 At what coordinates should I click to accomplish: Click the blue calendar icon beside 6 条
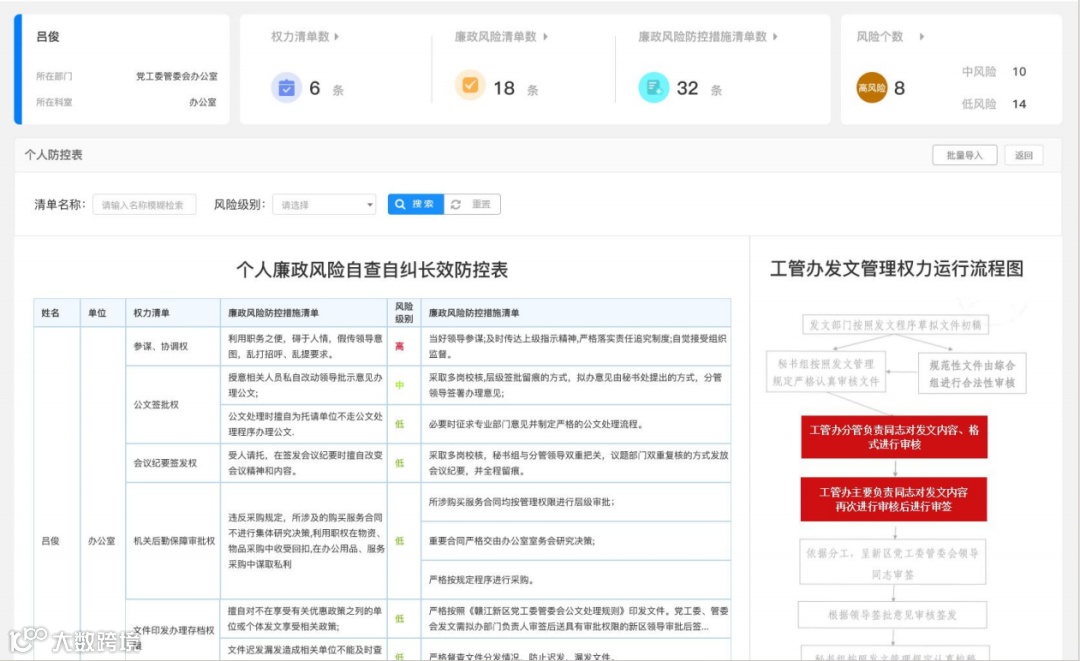287,87
